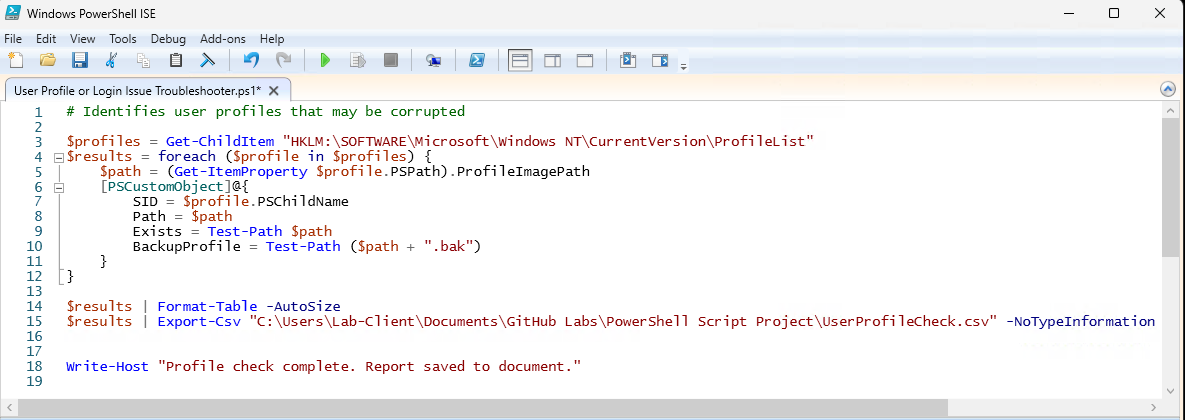Start PowerShell.exe with the blue console icon
This screenshot has height=420, width=1185.
[477, 60]
